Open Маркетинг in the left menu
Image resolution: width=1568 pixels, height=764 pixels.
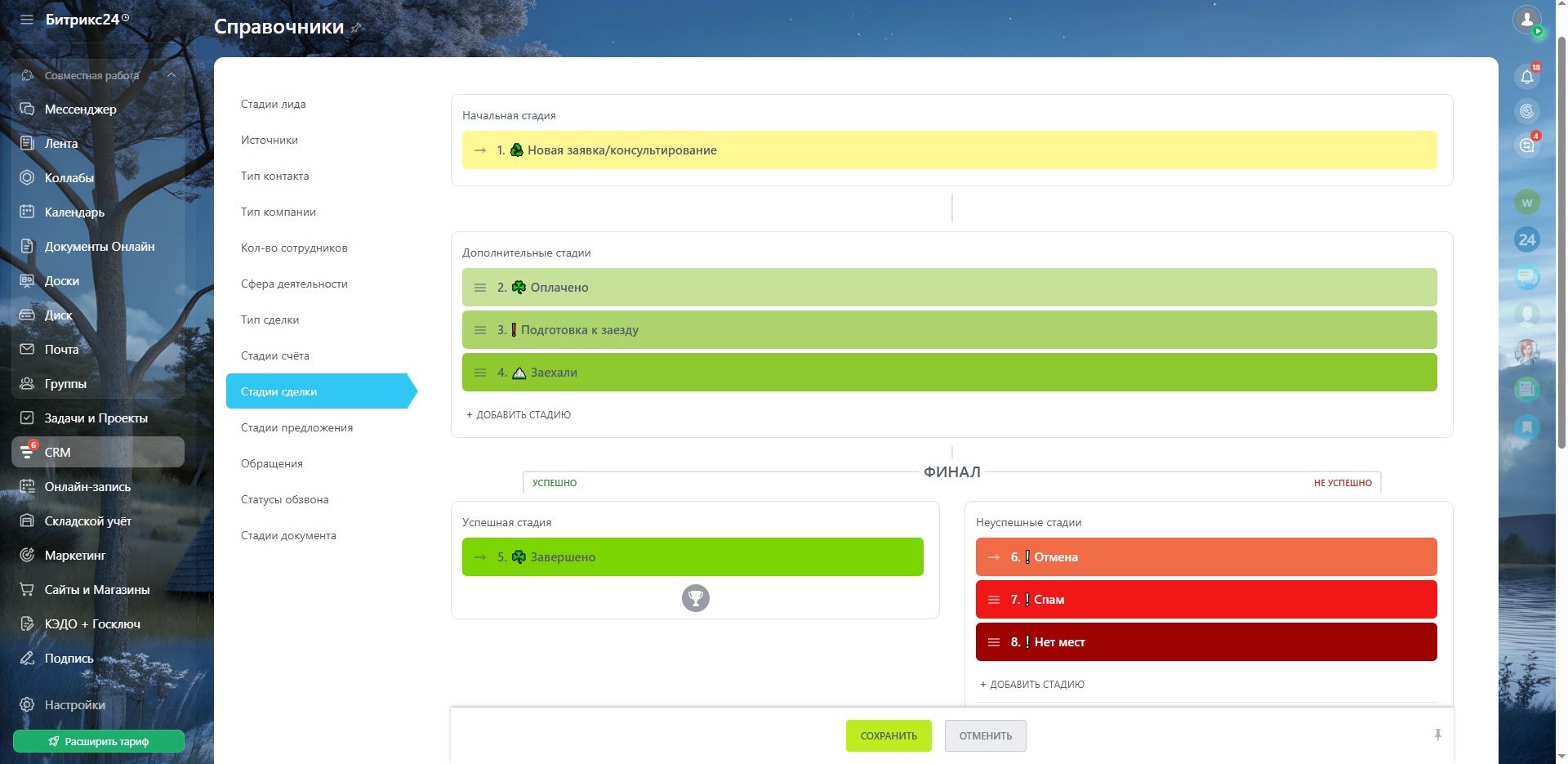98,556
